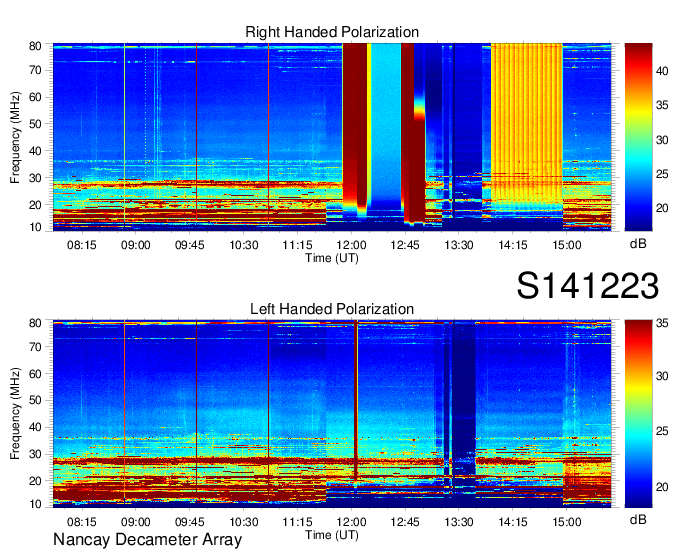This screenshot has width=680, height=552.
Task: Click the "12:00" tick under Right Handed plot
Action: coord(351,245)
